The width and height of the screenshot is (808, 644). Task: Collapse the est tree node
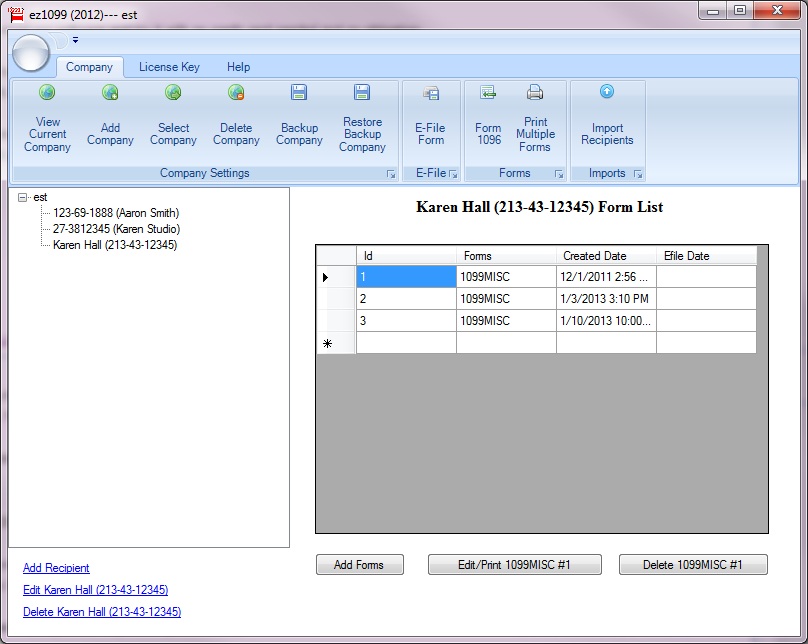pyautogui.click(x=22, y=197)
